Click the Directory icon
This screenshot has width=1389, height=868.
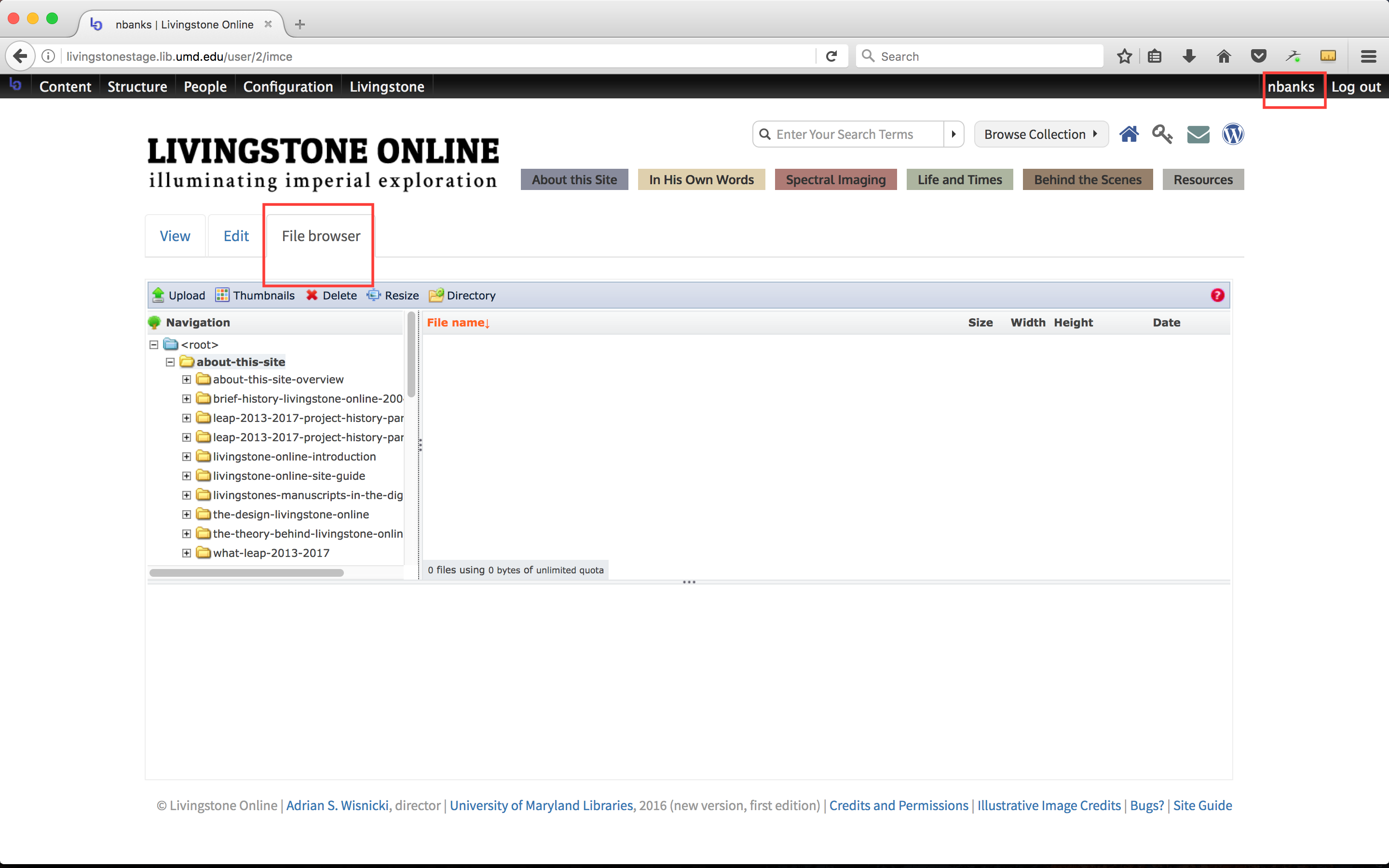pos(437,295)
